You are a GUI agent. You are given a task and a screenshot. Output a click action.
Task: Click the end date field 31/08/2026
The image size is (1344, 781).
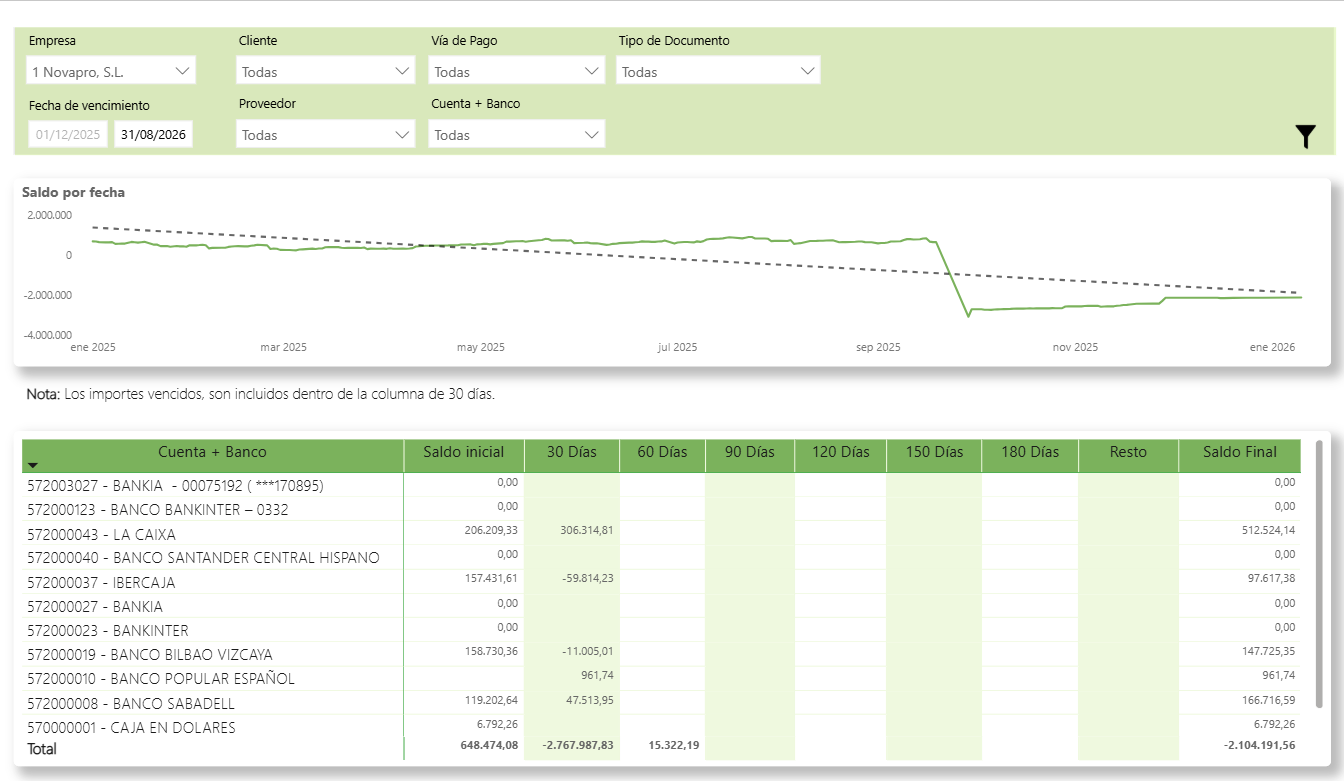[153, 134]
